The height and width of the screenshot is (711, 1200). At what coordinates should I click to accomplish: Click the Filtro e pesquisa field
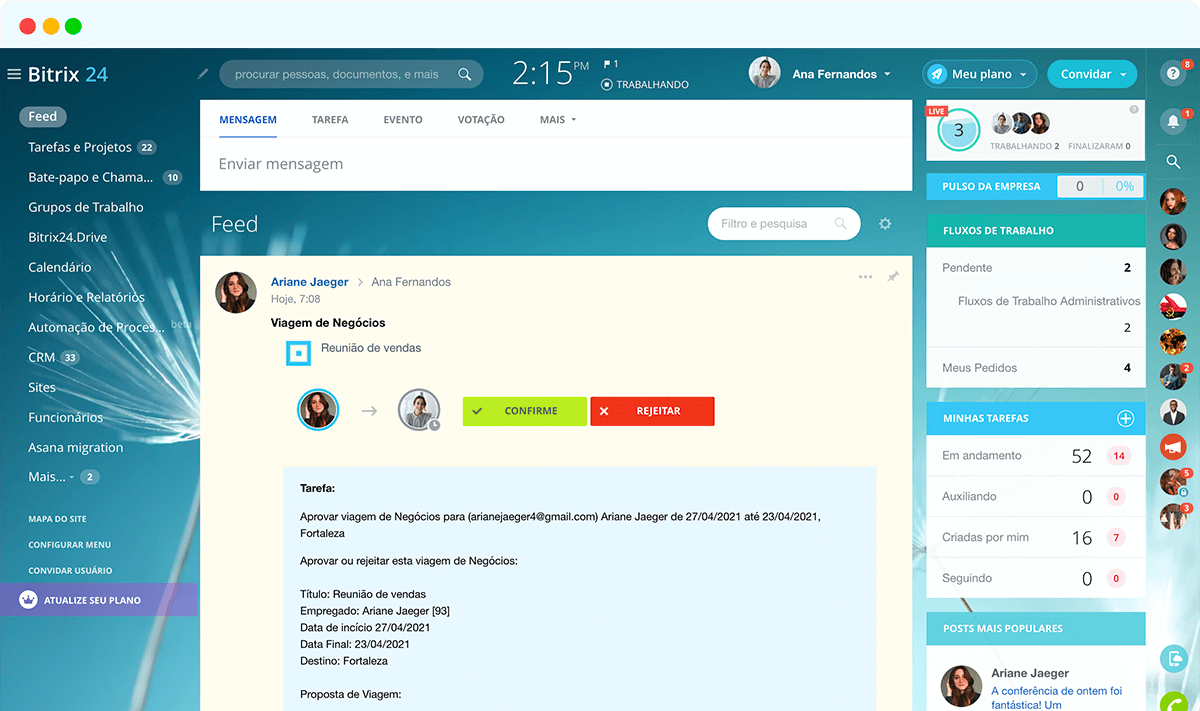coord(775,224)
